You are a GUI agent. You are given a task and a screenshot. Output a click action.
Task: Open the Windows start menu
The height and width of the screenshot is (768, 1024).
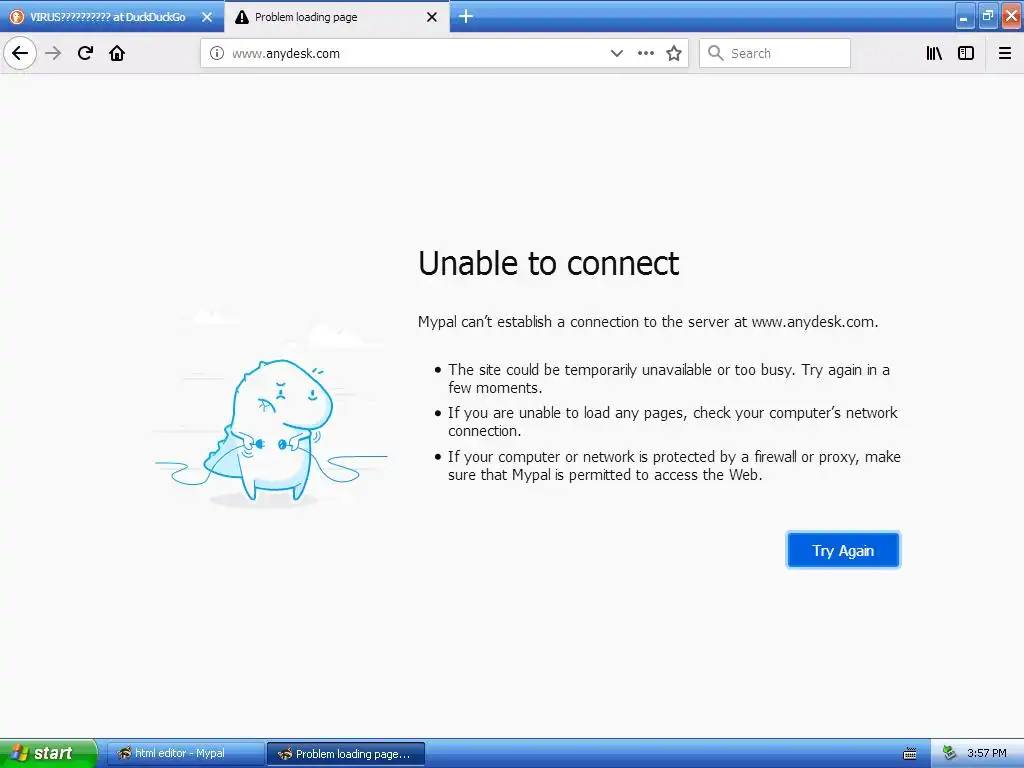(48, 753)
